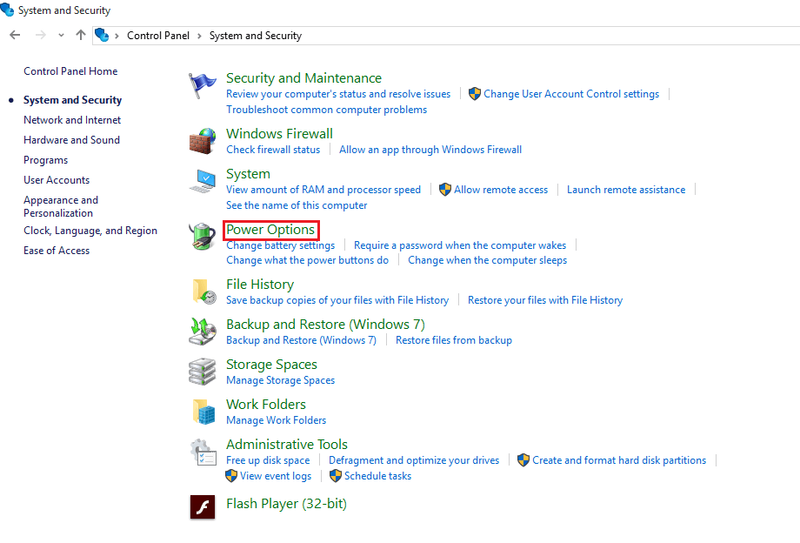The image size is (800, 543).
Task: Click the Windows Firewall brick wall icon
Action: click(x=203, y=141)
